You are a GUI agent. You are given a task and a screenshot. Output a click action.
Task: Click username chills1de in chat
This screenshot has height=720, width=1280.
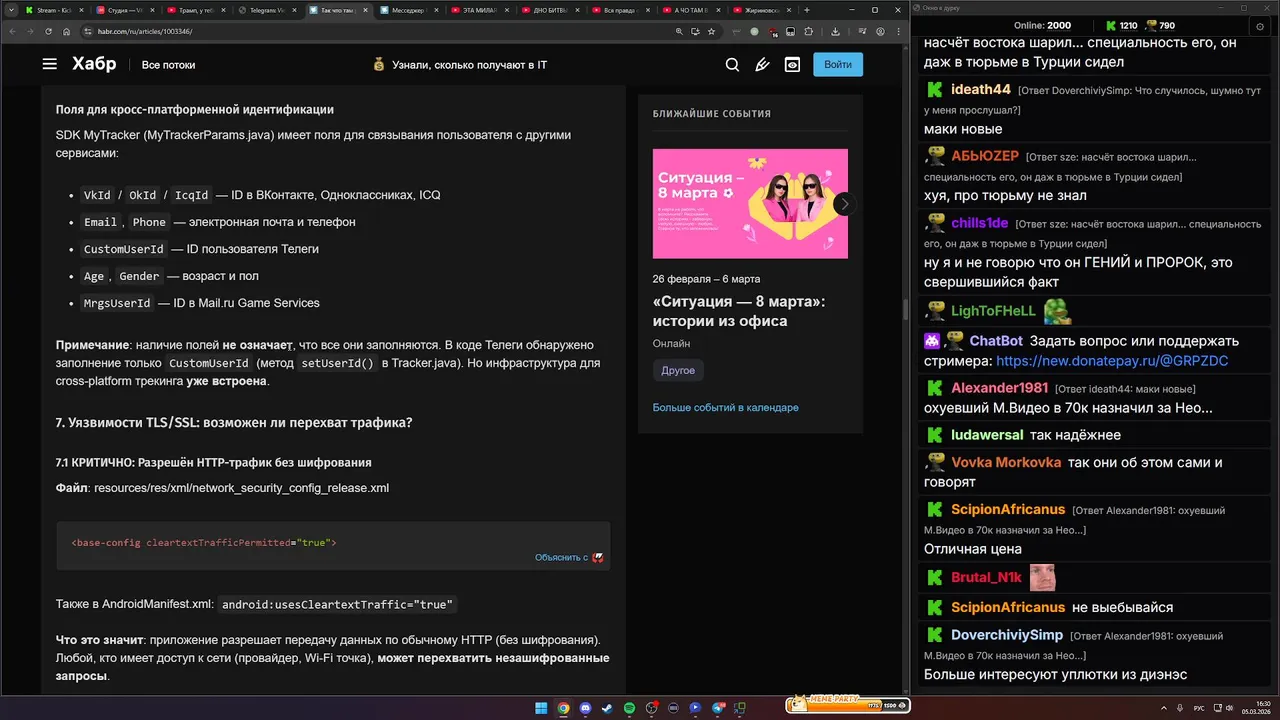tap(979, 224)
